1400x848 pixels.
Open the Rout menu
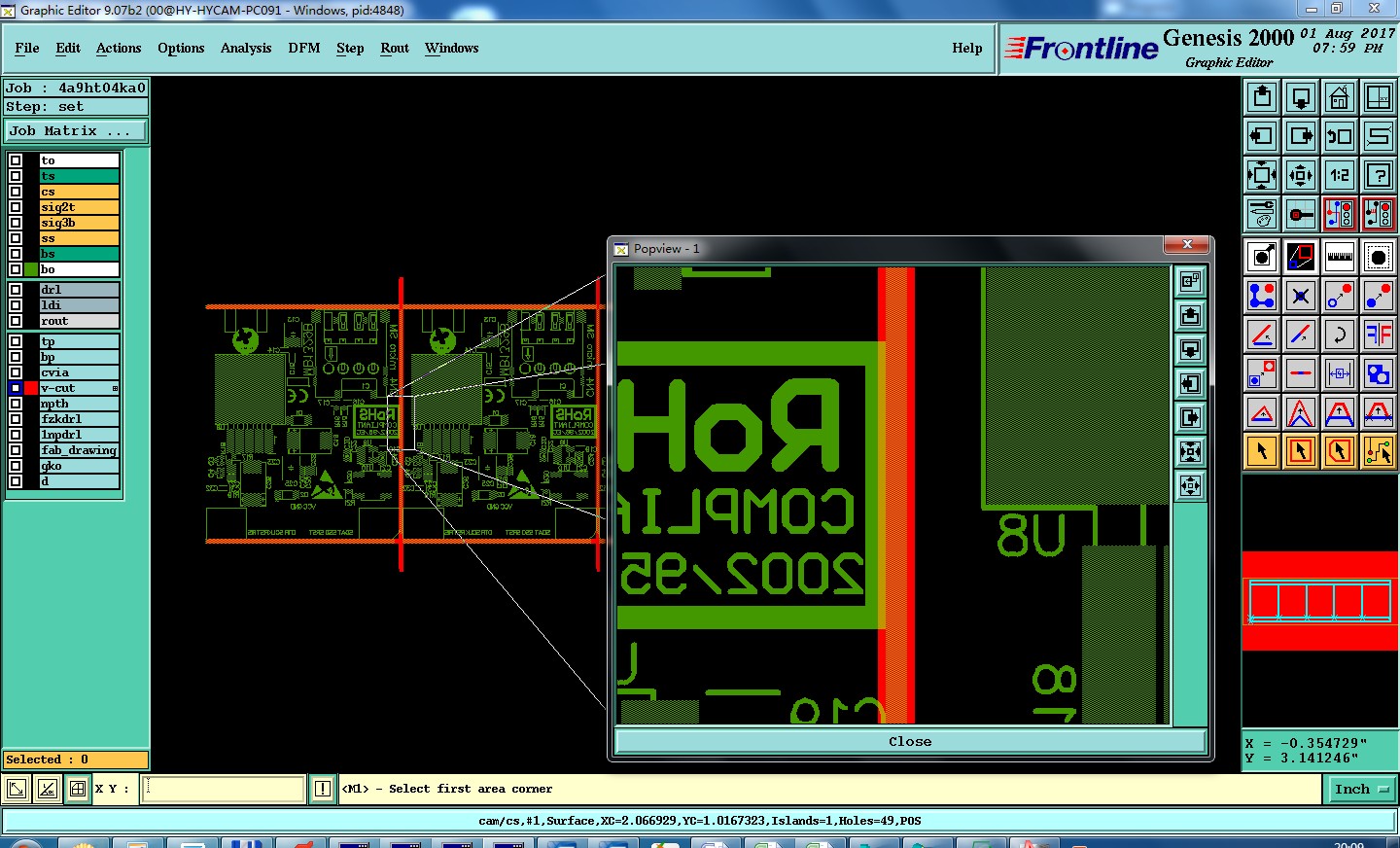(x=395, y=48)
